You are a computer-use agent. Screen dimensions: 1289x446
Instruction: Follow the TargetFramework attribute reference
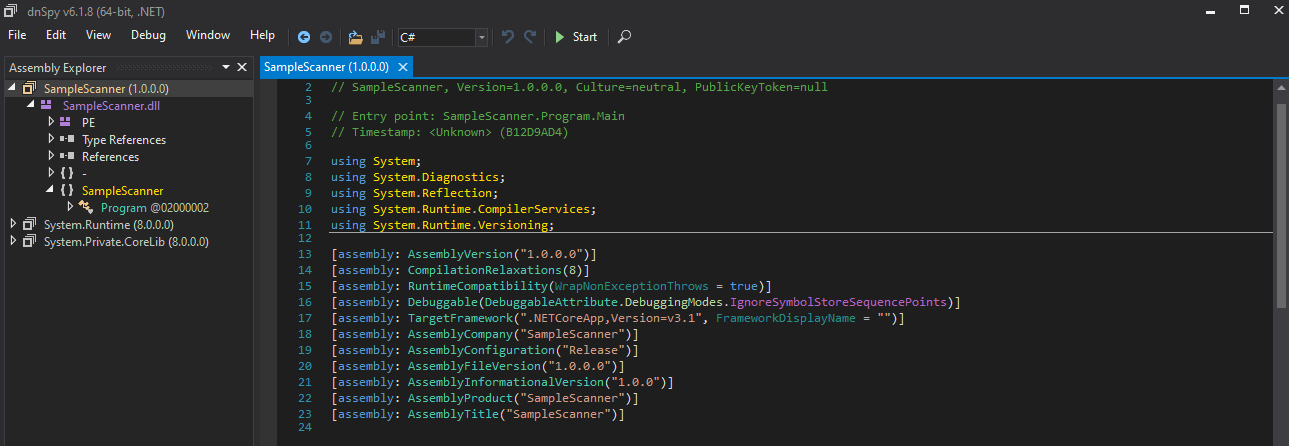tap(459, 318)
